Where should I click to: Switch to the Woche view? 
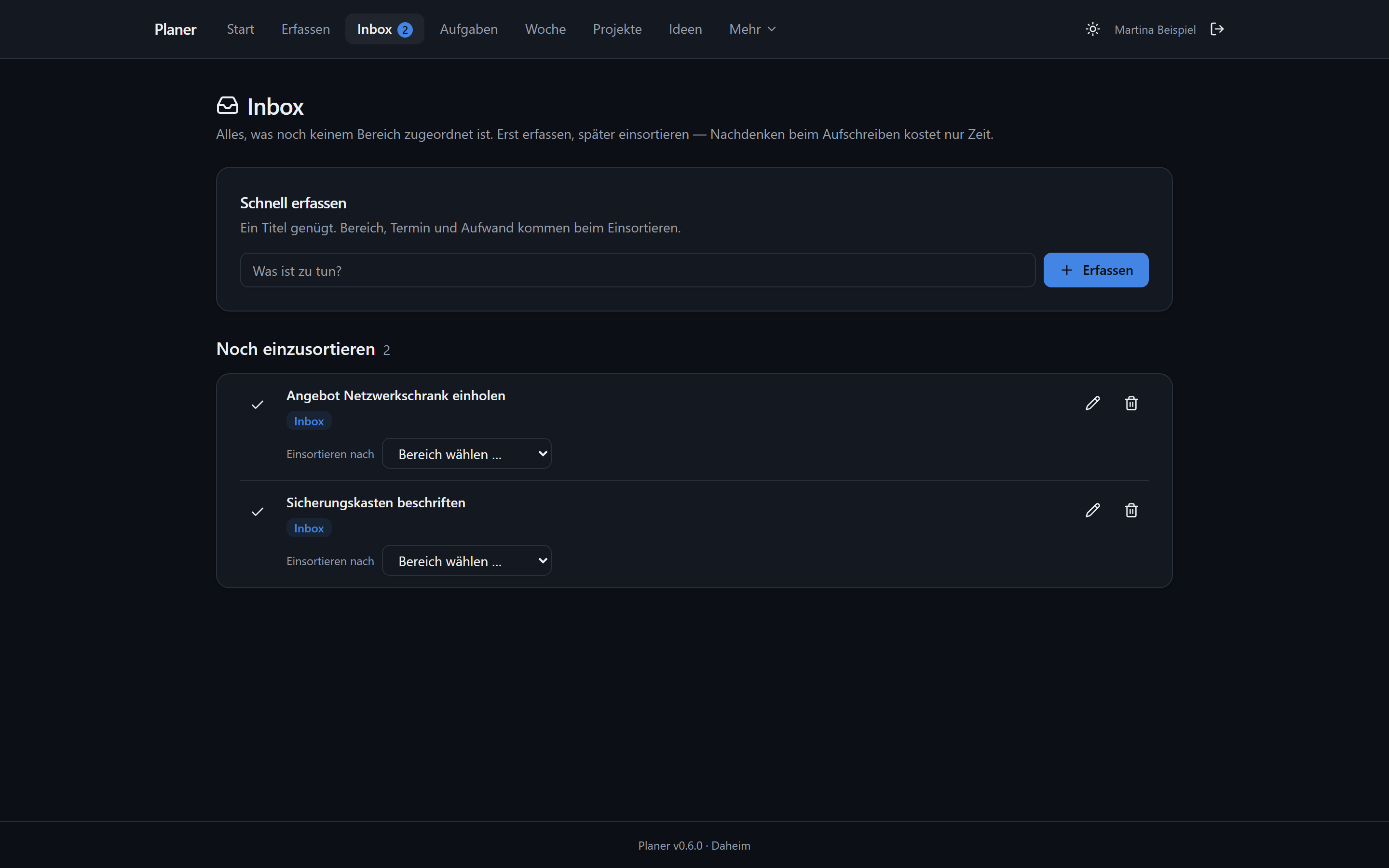545,29
